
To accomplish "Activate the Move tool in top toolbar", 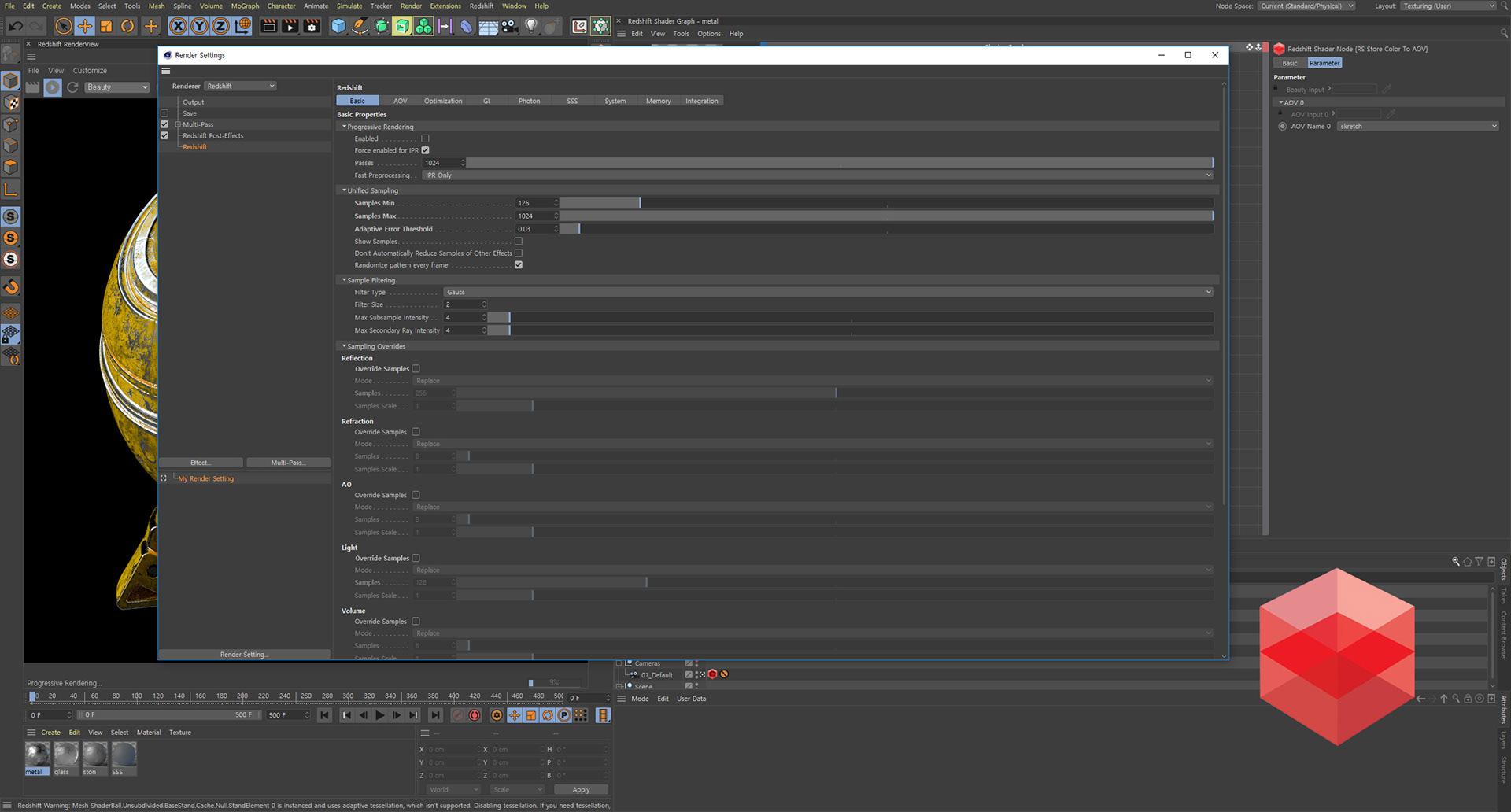I will point(85,27).
